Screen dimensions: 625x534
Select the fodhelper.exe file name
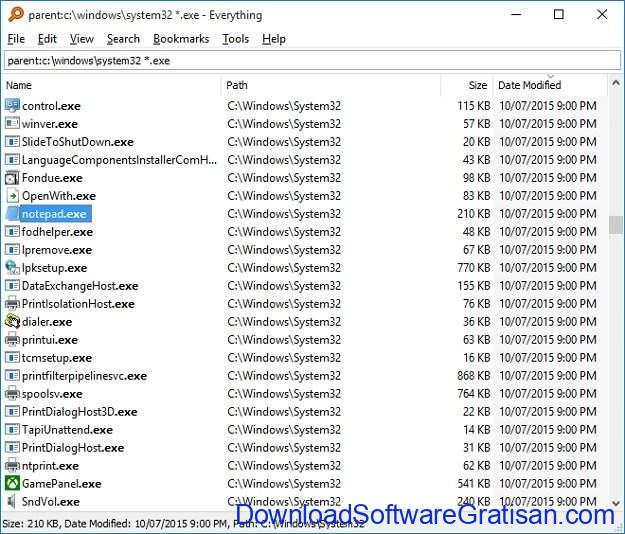tap(57, 232)
